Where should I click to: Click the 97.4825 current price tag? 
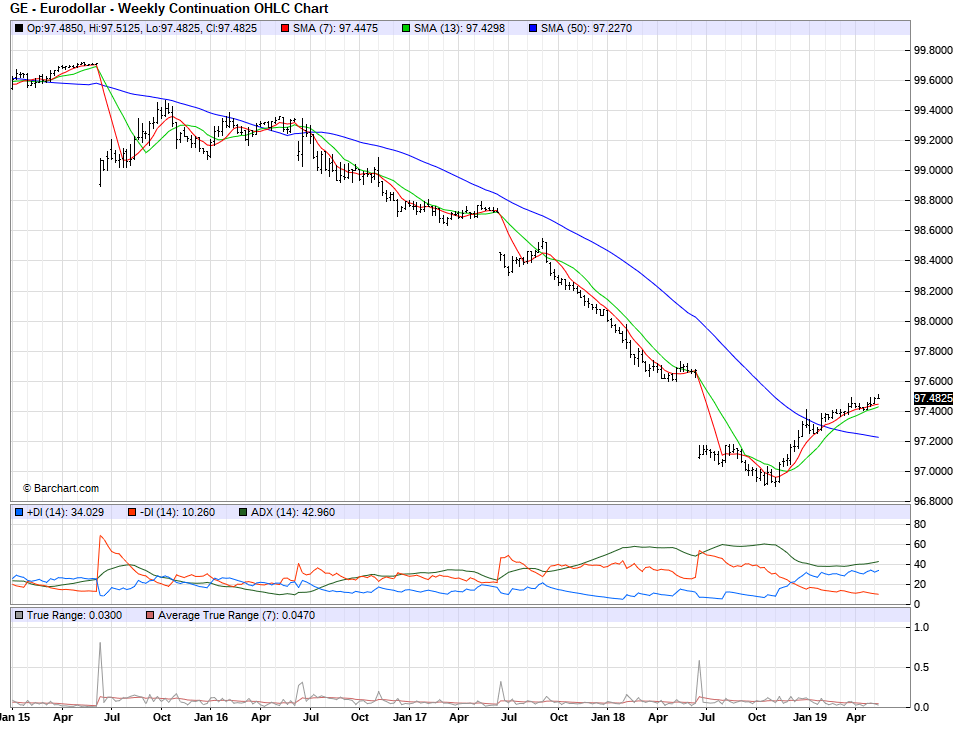tap(932, 398)
